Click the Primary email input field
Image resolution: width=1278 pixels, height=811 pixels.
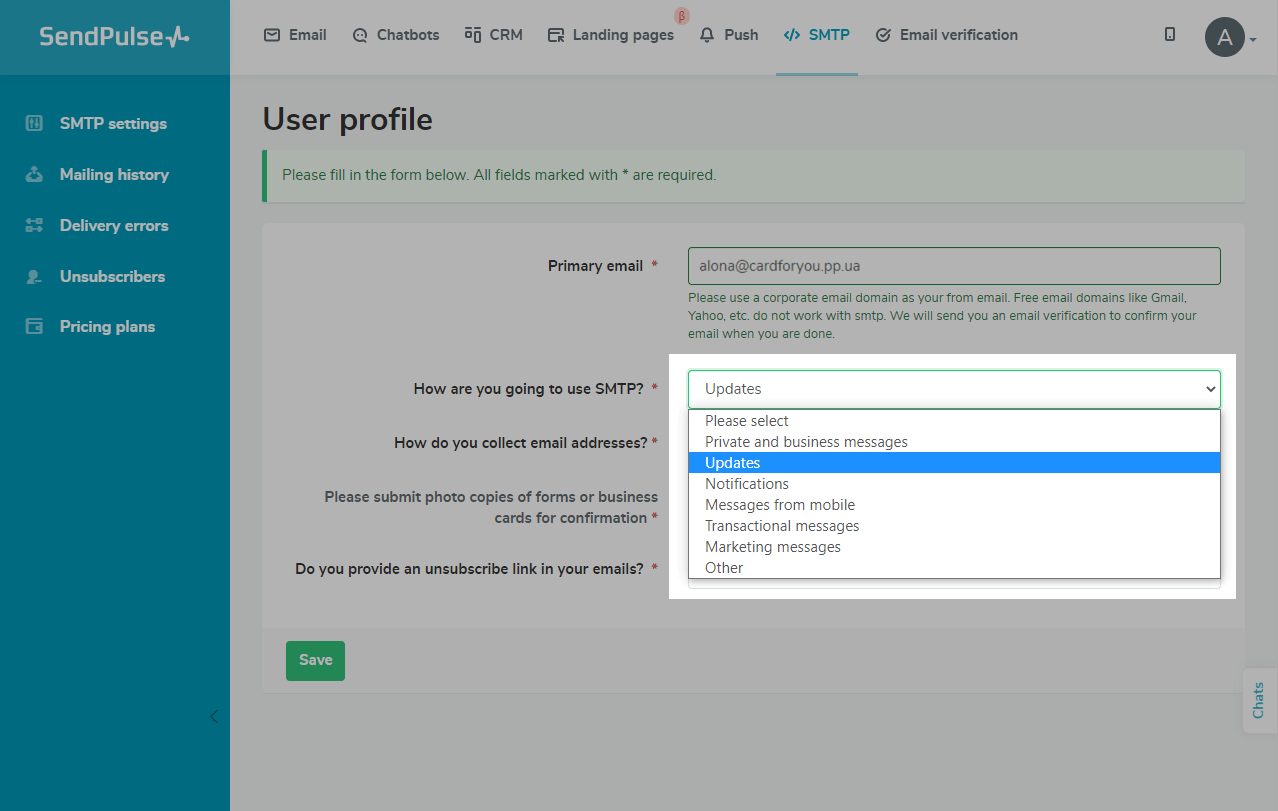tap(953, 266)
